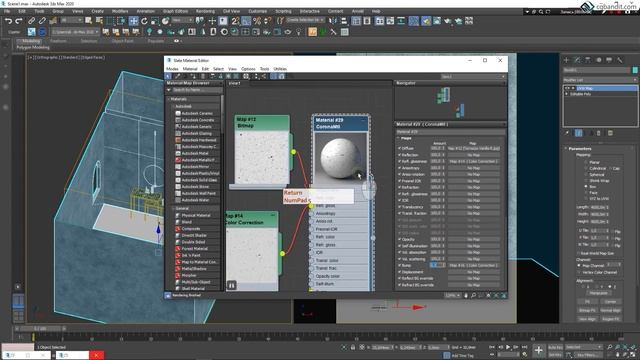Image resolution: width=640 pixels, height=360 pixels.
Task: Click the Redo arrow in main toolbar
Action: (x=19, y=21)
